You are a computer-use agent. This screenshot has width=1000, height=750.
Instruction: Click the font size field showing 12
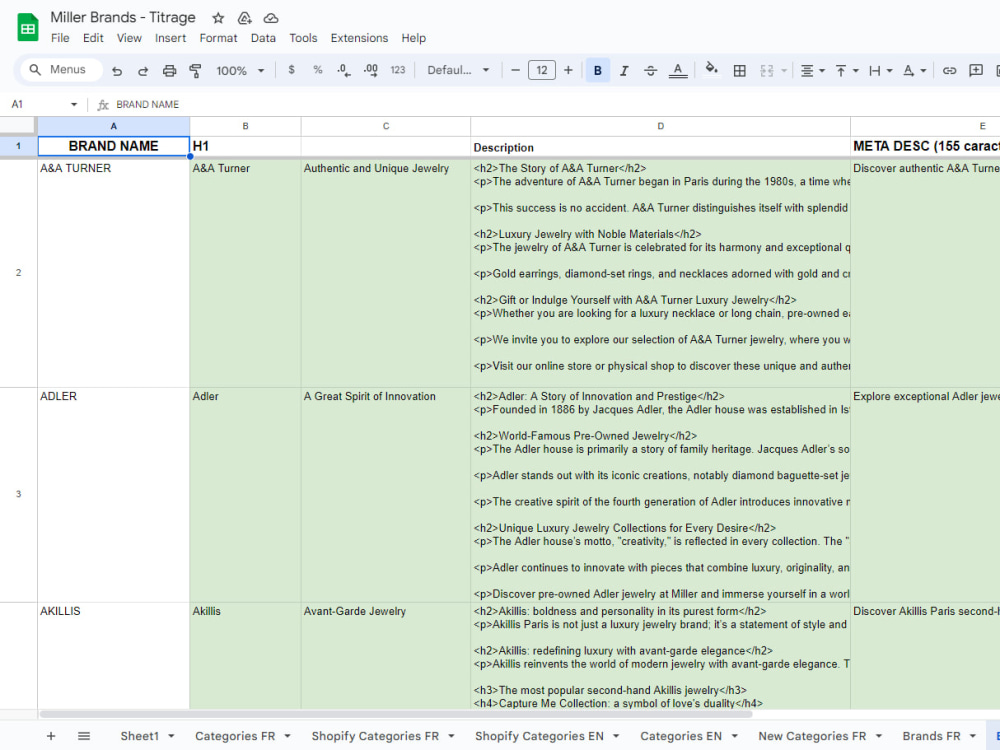click(541, 70)
